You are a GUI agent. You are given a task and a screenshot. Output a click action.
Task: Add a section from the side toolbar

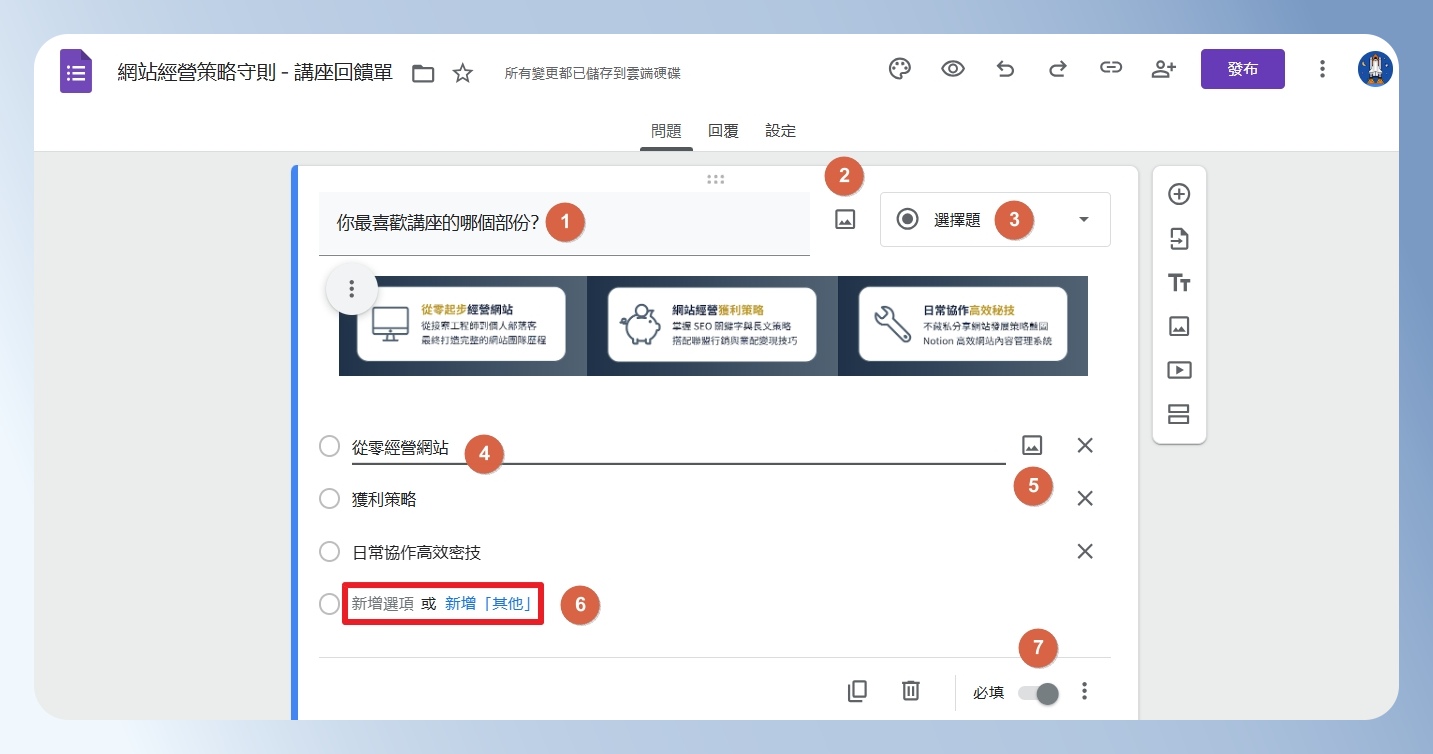[1179, 414]
